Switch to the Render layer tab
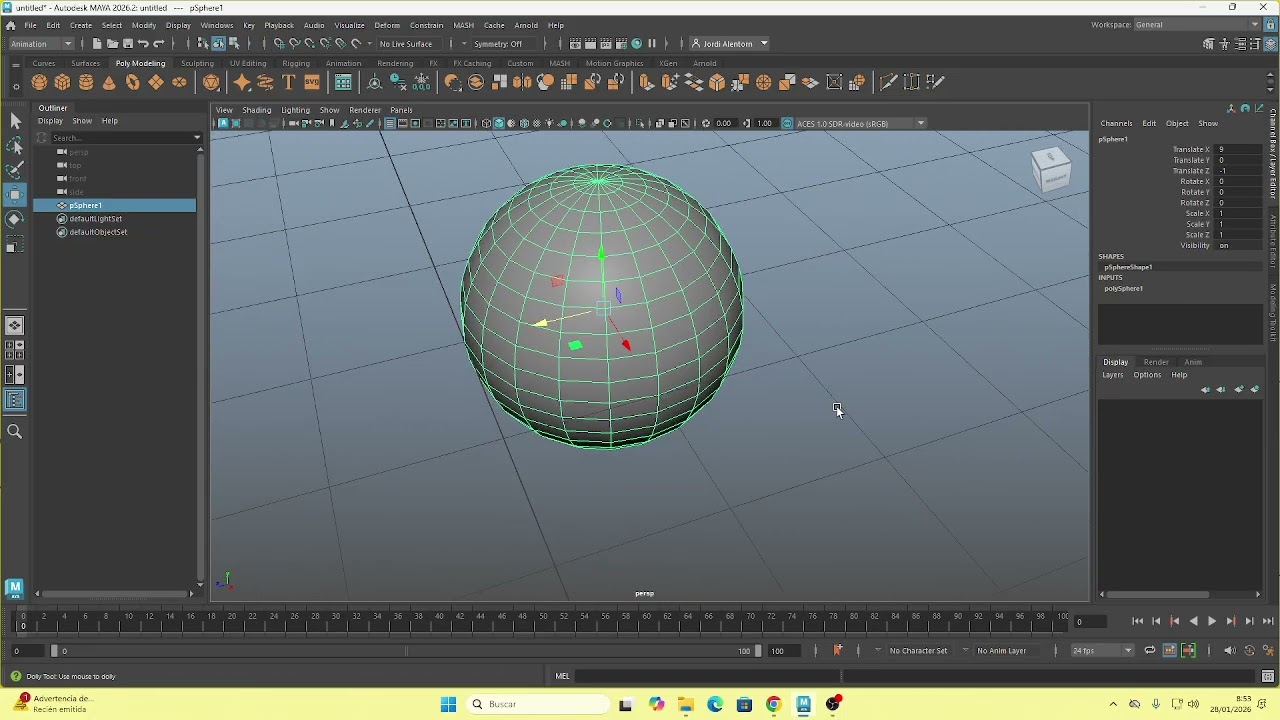 tap(1156, 362)
